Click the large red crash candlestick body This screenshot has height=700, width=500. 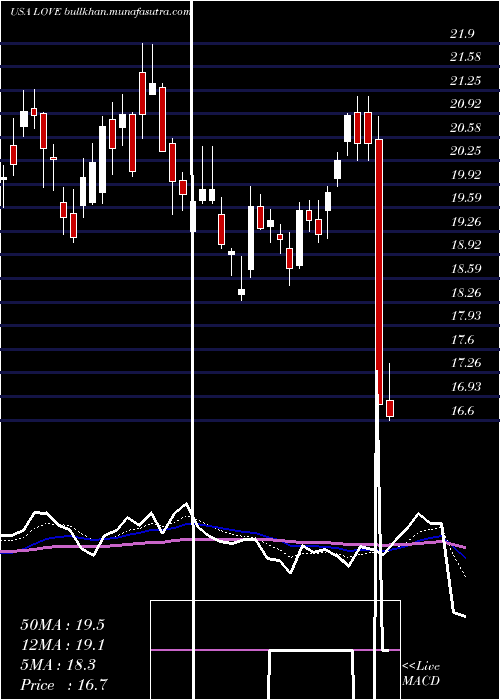point(379,271)
